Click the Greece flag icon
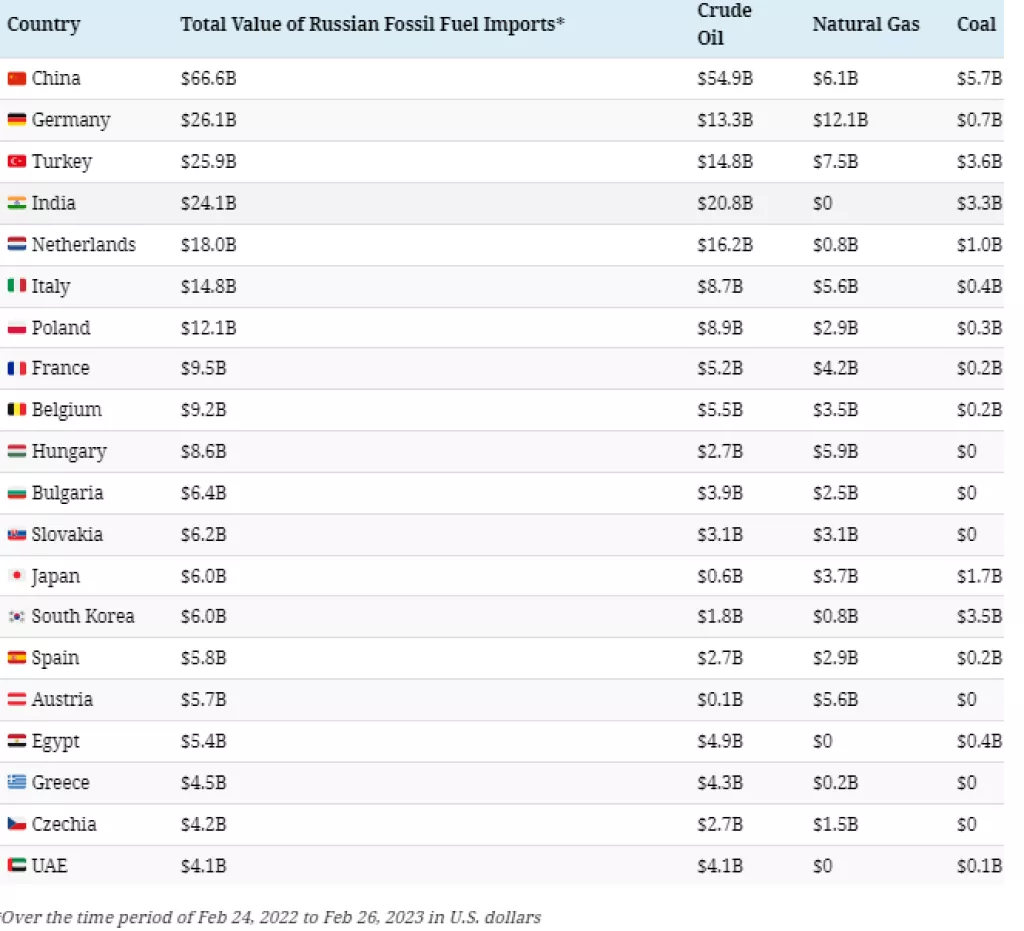 coord(16,783)
